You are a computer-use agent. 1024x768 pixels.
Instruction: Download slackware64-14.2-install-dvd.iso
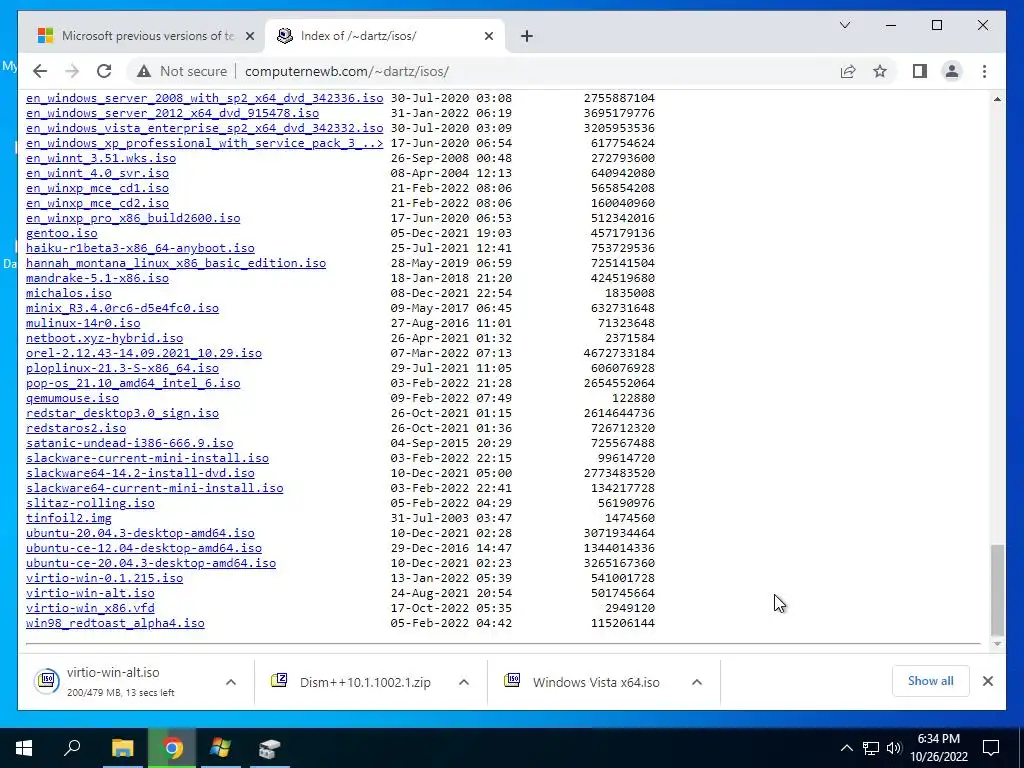pos(140,473)
